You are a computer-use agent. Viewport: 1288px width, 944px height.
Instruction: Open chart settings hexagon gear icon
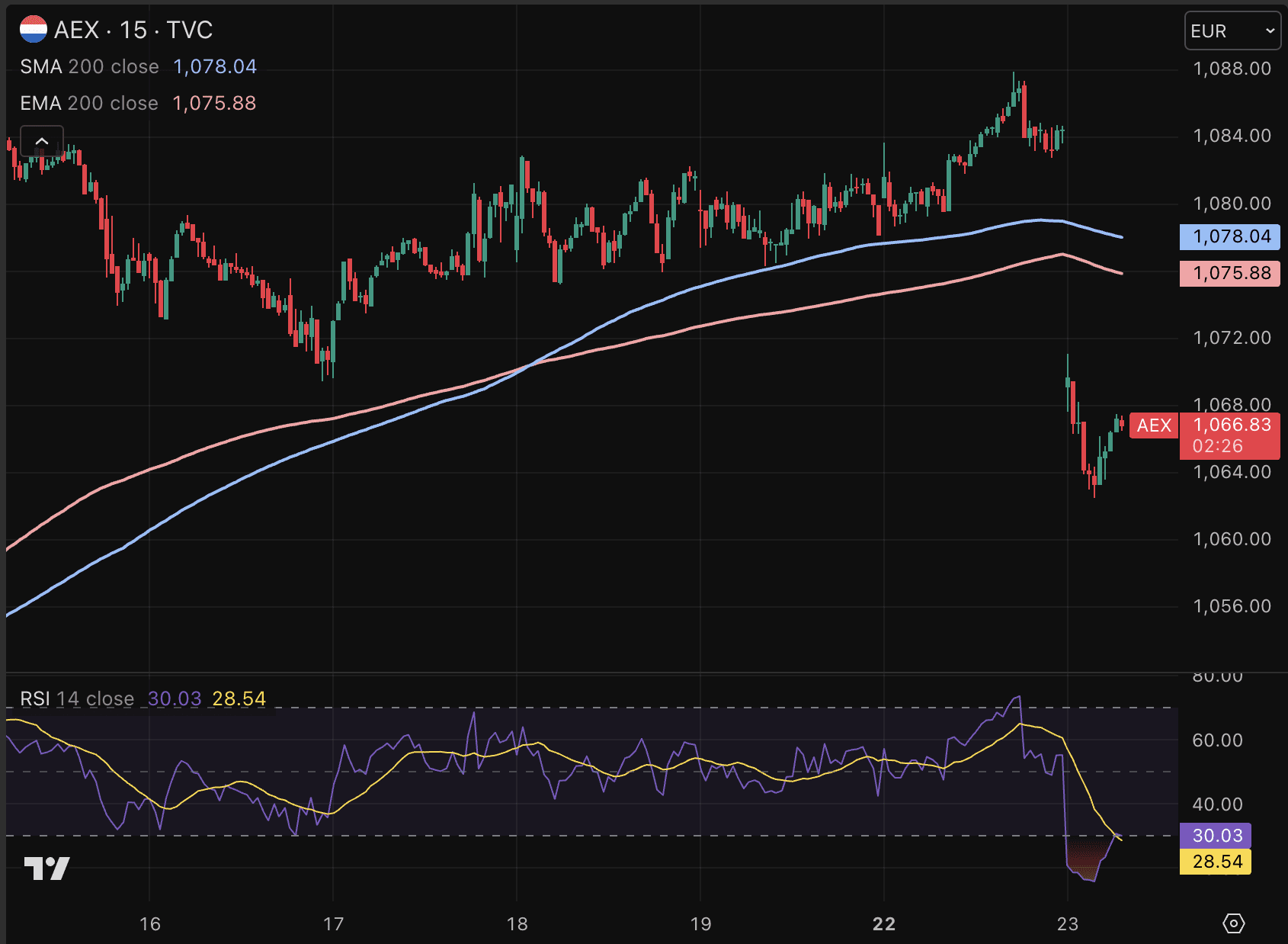[x=1233, y=923]
